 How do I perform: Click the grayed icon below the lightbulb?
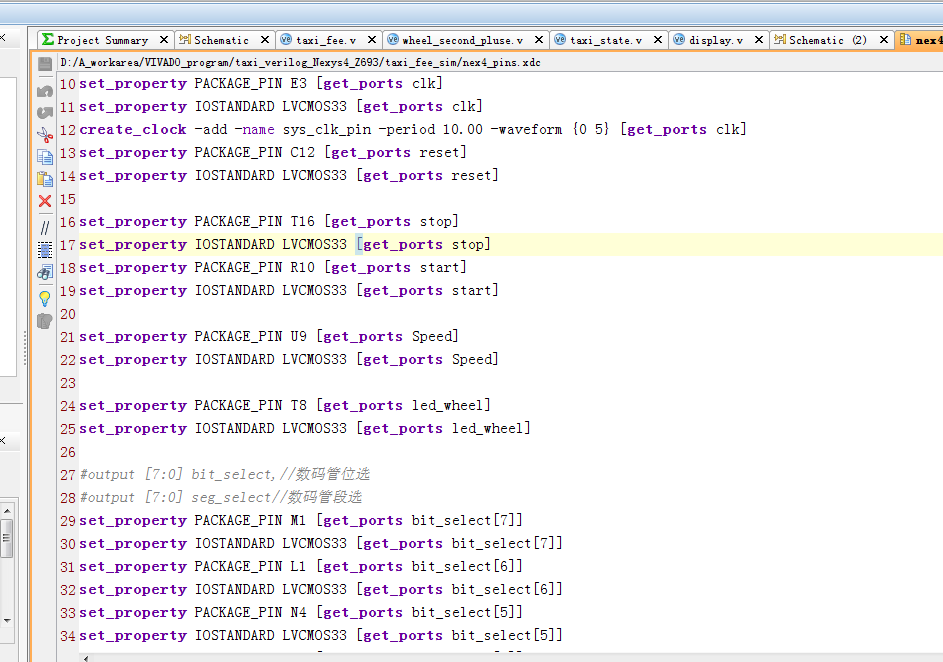pyautogui.click(x=45, y=321)
